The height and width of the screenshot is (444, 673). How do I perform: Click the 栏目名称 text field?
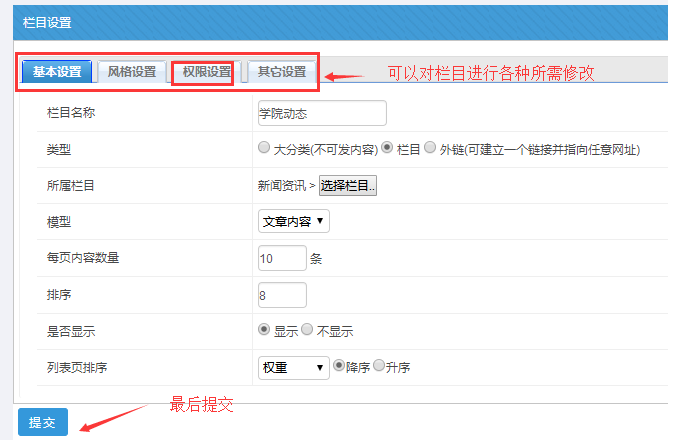coord(322,113)
